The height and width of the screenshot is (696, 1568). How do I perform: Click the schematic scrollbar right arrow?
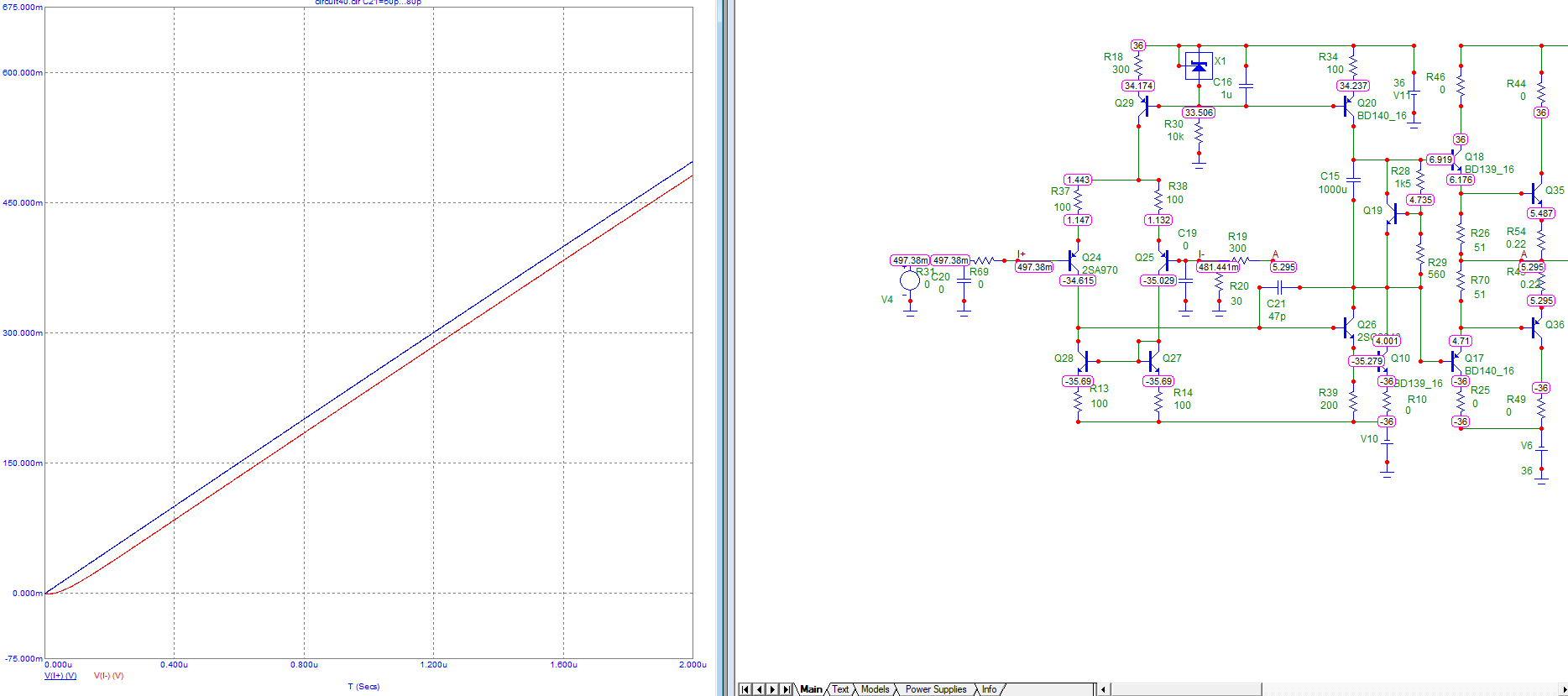[x=1562, y=689]
